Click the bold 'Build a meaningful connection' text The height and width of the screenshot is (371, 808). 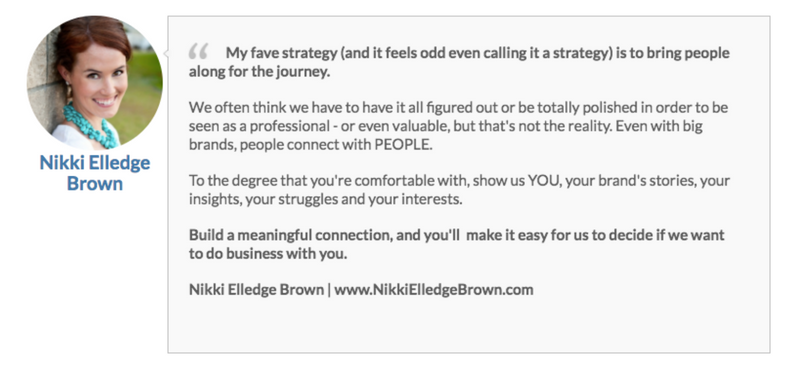pos(457,244)
